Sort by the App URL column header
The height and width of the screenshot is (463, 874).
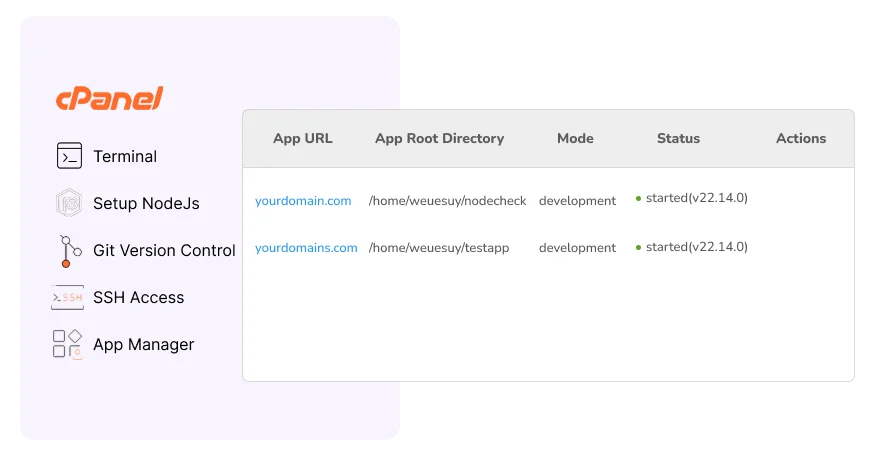[302, 138]
